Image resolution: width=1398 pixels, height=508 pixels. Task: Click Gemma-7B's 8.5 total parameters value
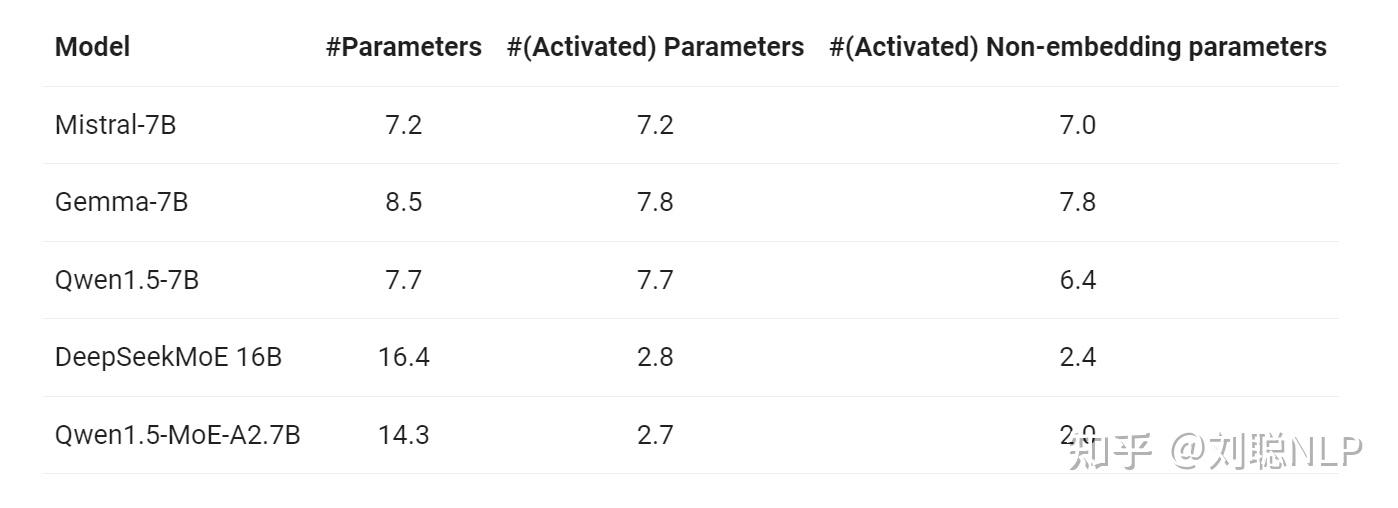[x=403, y=202]
